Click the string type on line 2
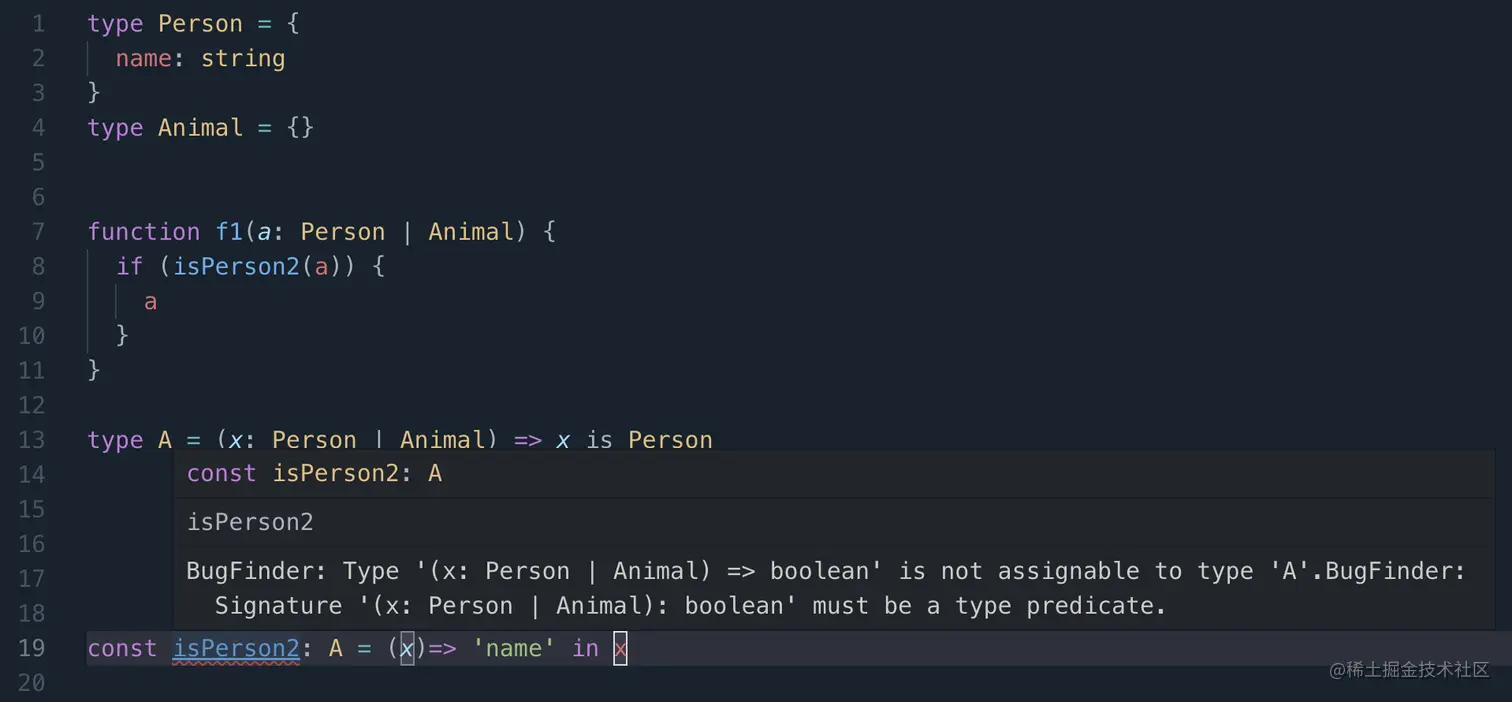Screen dimensions: 1512x702 coord(243,58)
